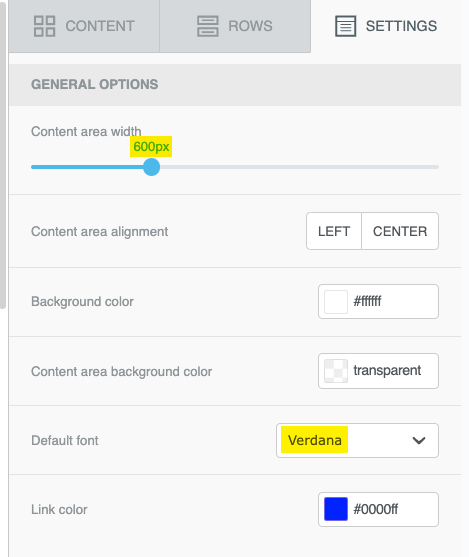
Task: Click the Rows tab stacked-bars icon
Action: [207, 26]
